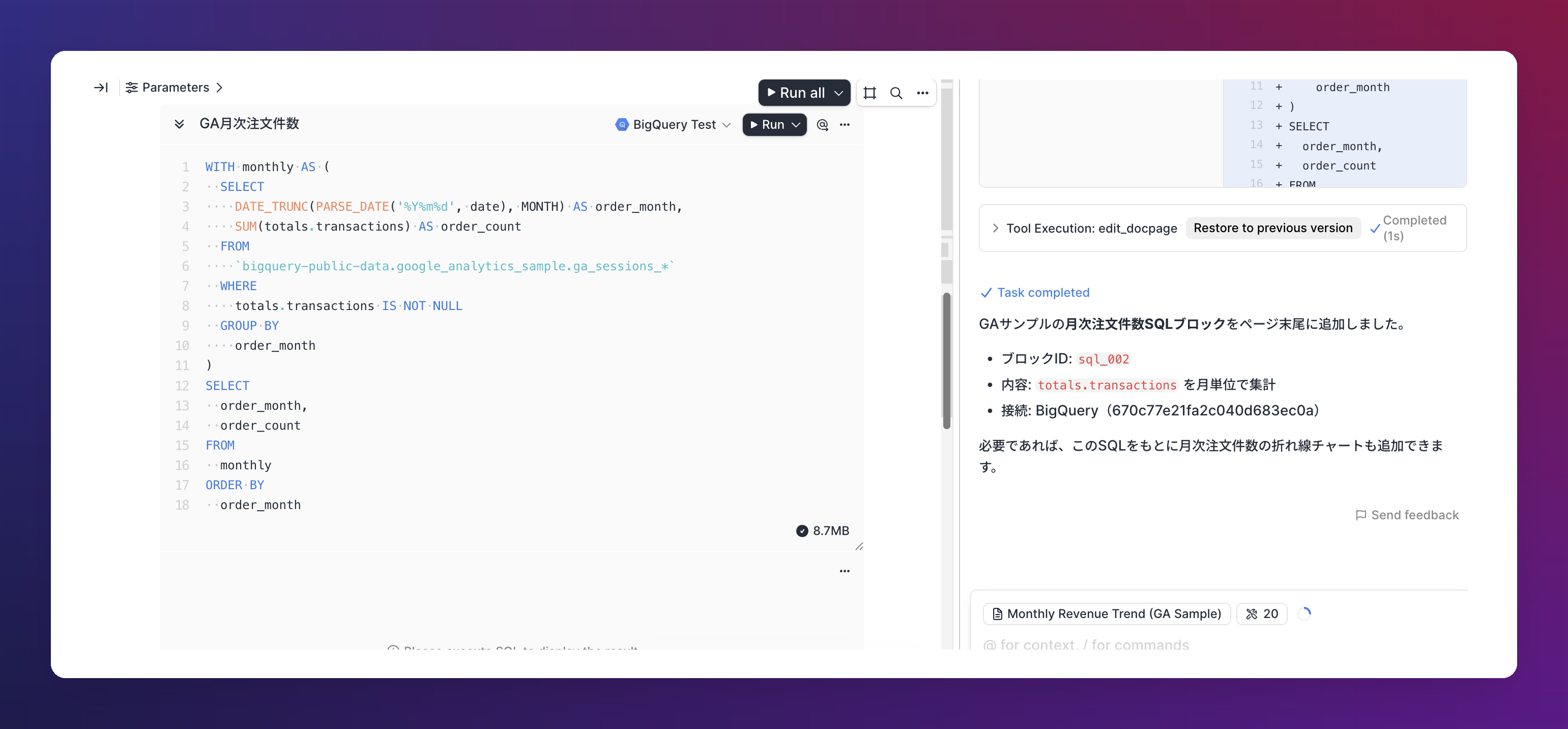
Task: Collapse the sidebar with arrow-bar icon
Action: pos(101,88)
